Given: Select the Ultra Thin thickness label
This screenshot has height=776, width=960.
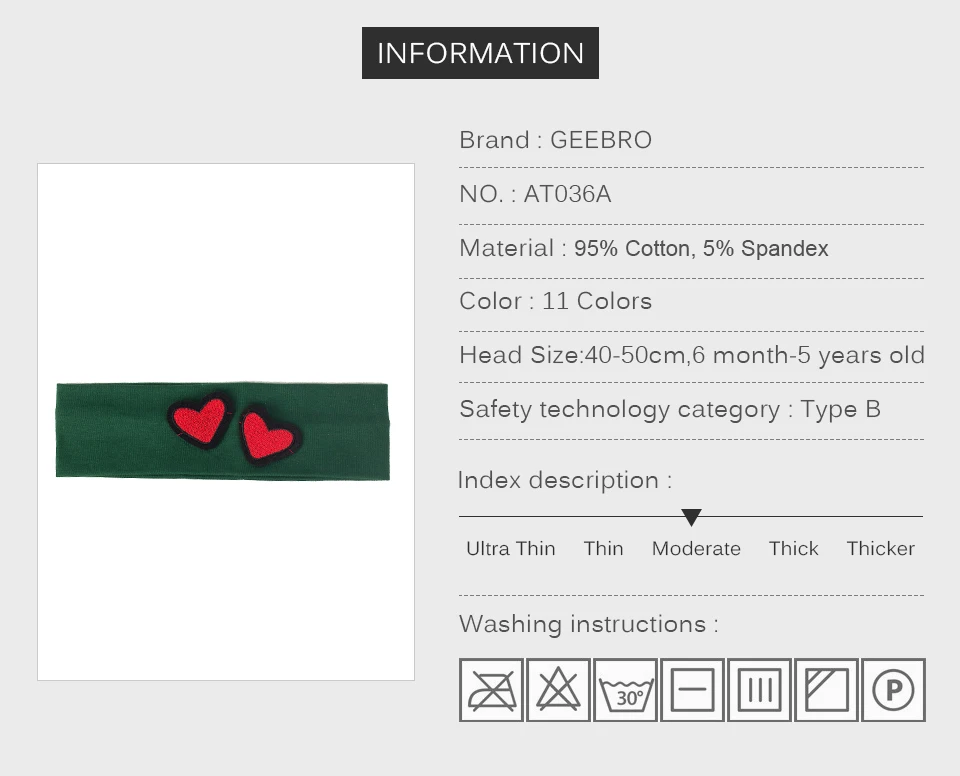Looking at the screenshot, I should click(x=511, y=548).
